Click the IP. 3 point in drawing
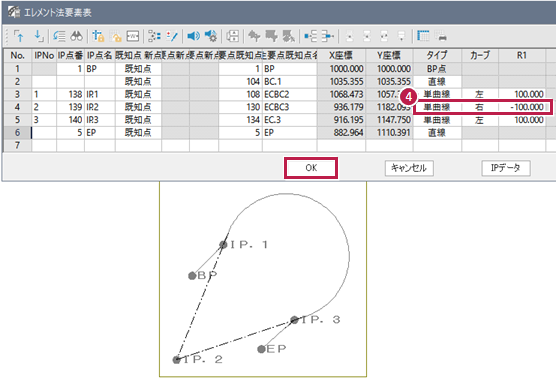The image size is (556, 378). pyautogui.click(x=294, y=320)
